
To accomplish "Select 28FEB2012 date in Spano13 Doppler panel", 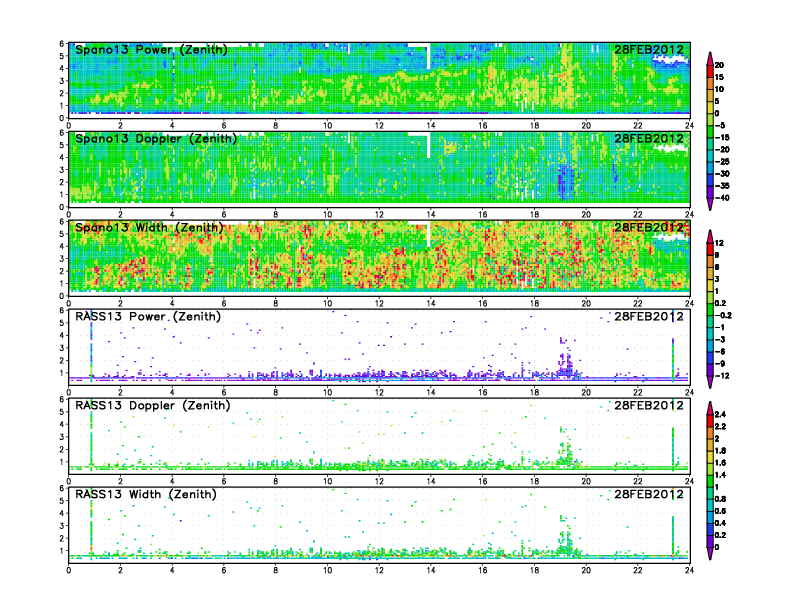I will (x=649, y=139).
